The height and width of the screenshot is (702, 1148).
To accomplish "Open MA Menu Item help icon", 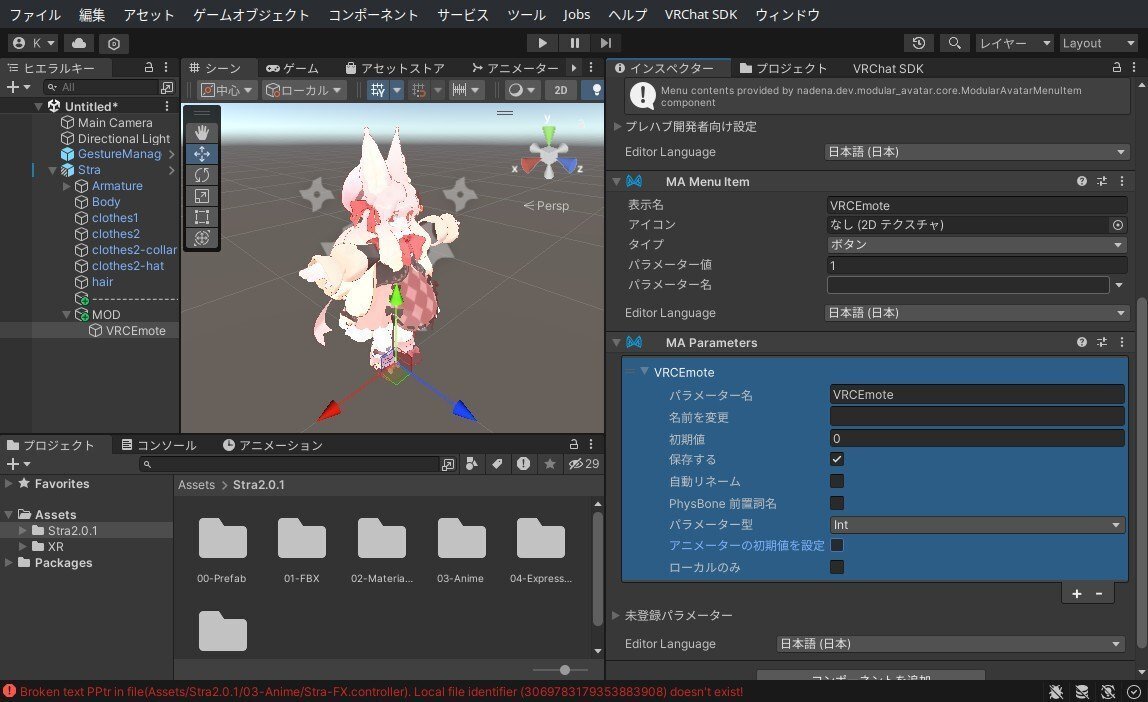I will pyautogui.click(x=1081, y=181).
